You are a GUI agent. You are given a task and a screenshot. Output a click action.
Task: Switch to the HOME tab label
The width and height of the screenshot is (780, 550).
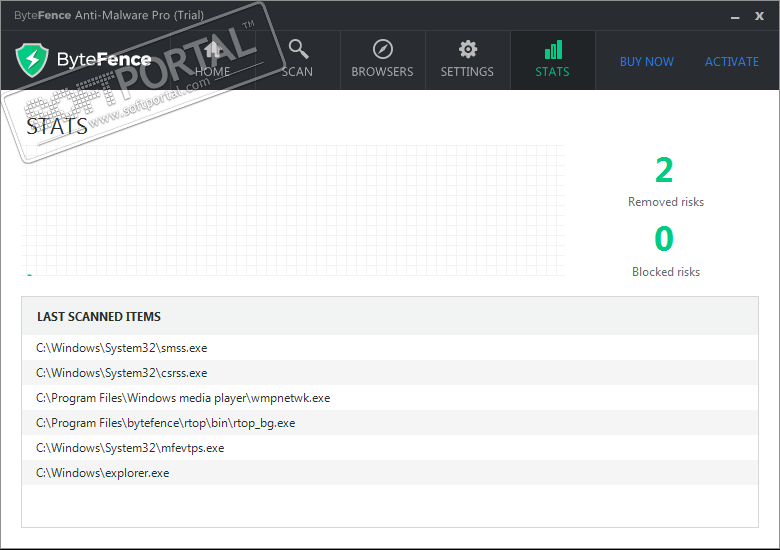coord(212,72)
